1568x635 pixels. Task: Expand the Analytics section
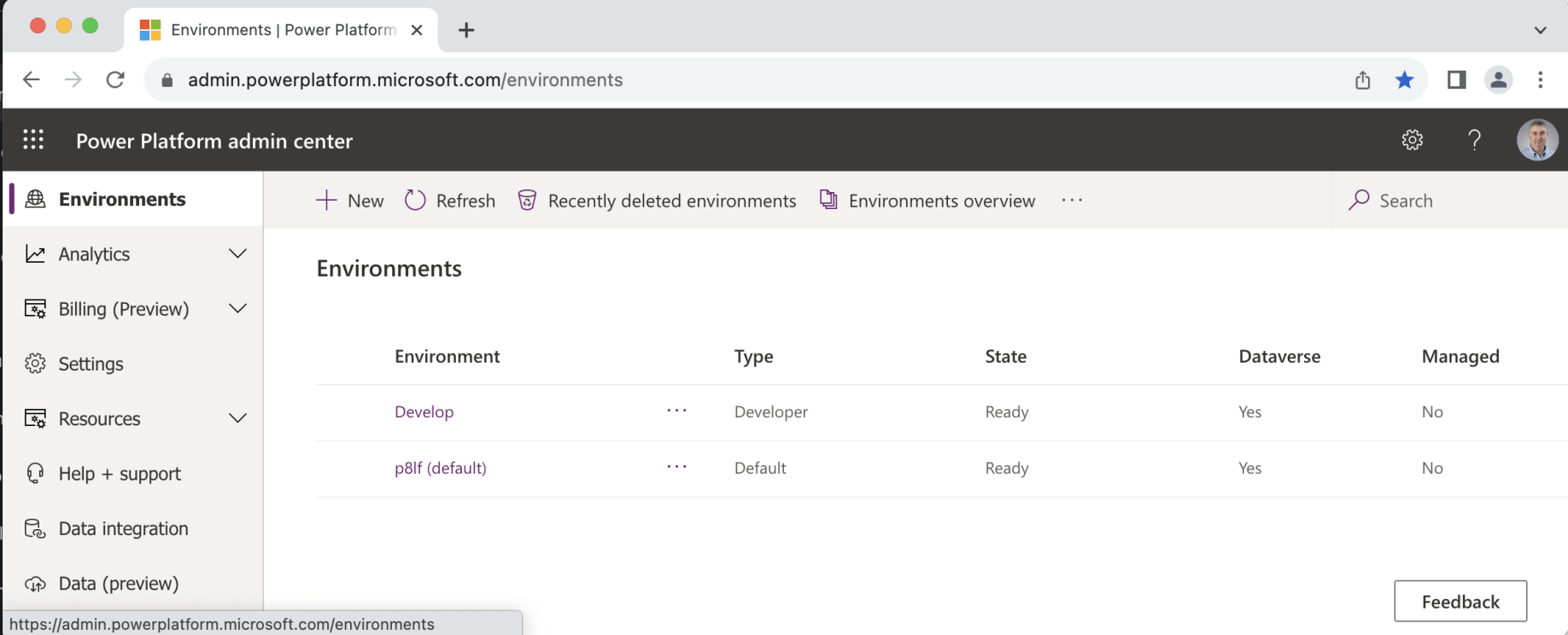[x=237, y=254]
